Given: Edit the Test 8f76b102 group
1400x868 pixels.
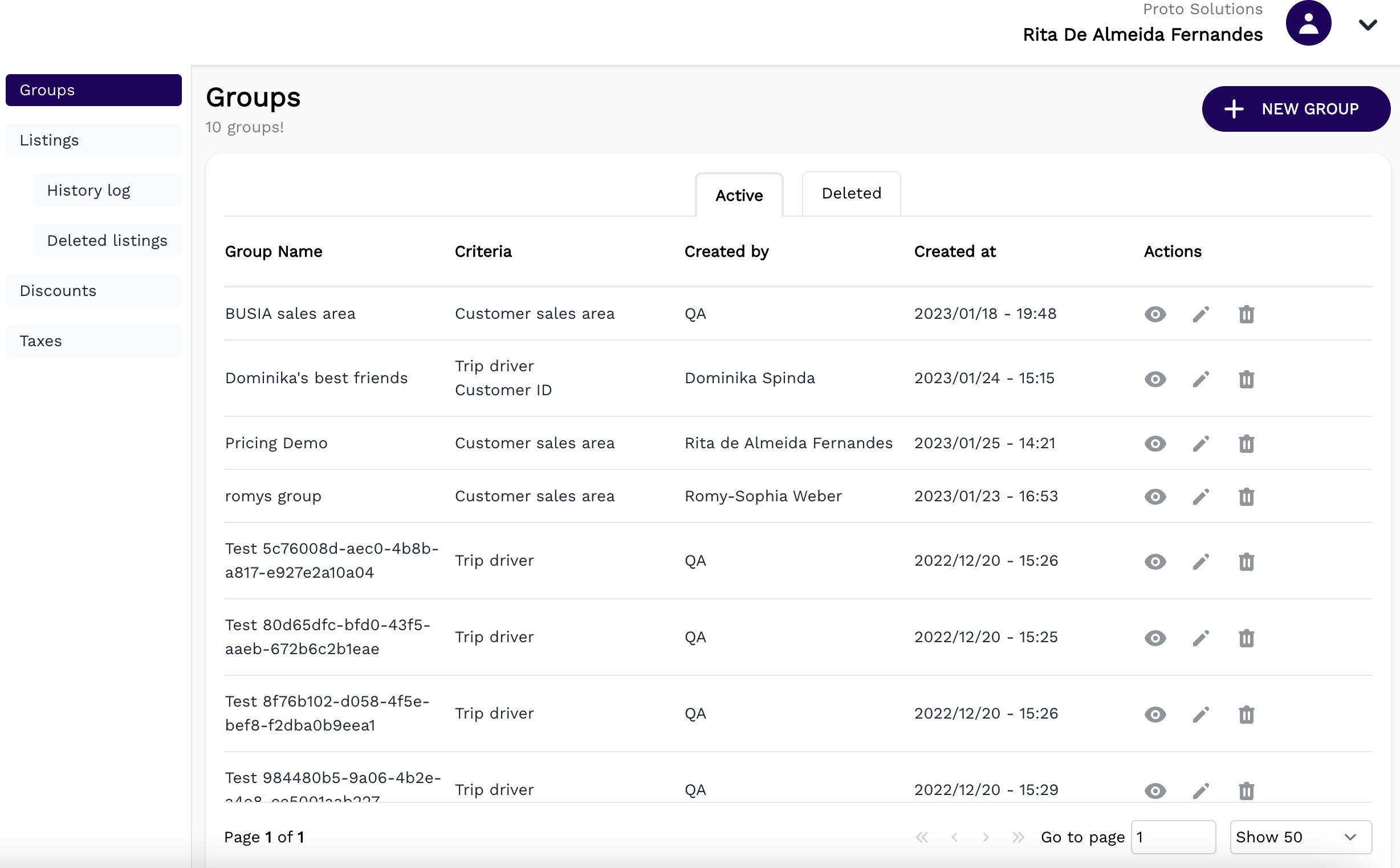Looking at the screenshot, I should pyautogui.click(x=1200, y=713).
